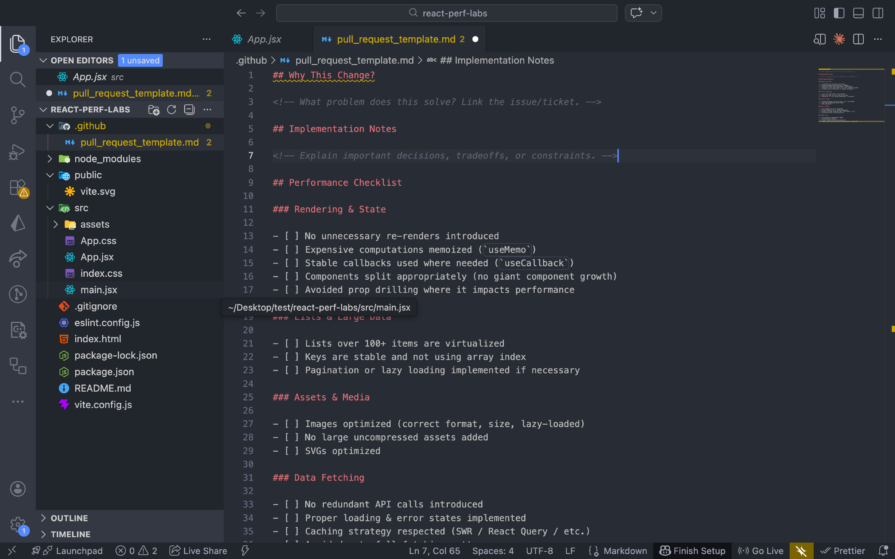Toggle the primary side bar visibility
The height and width of the screenshot is (559, 895).
[838, 13]
